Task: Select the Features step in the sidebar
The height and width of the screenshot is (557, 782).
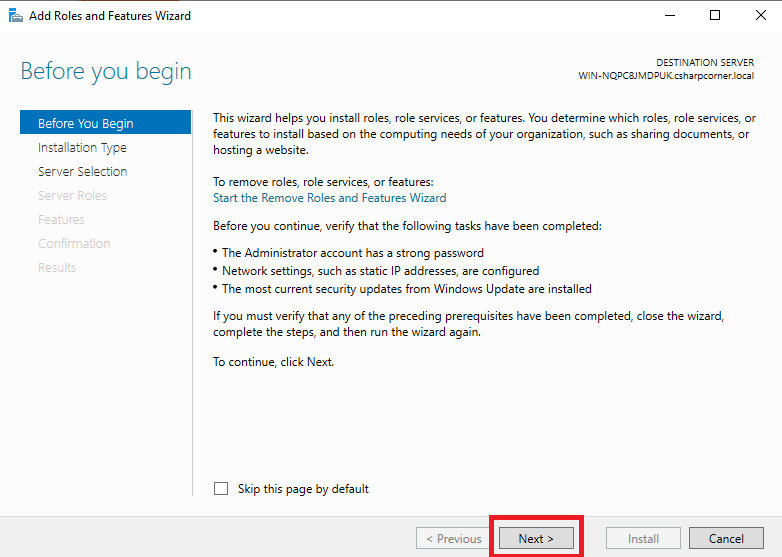Action: (61, 219)
